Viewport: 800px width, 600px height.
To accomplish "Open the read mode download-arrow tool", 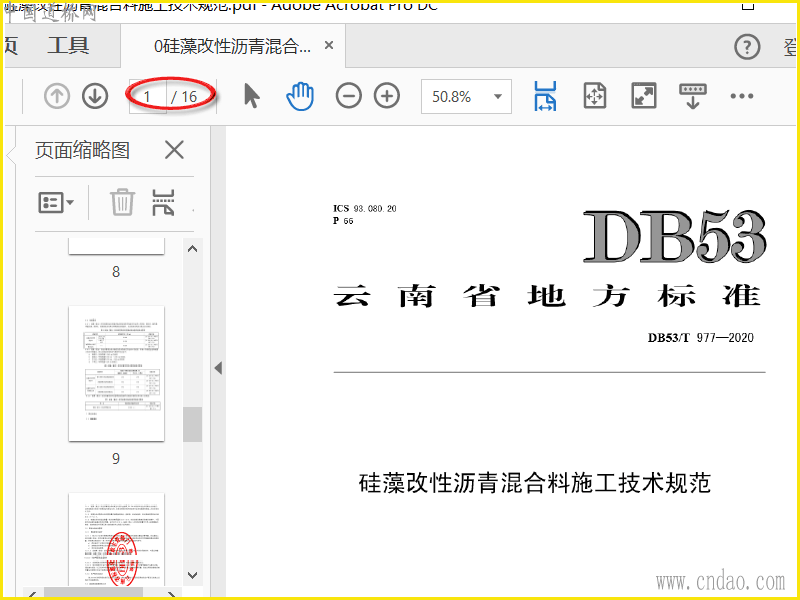I will pyautogui.click(x=692, y=96).
